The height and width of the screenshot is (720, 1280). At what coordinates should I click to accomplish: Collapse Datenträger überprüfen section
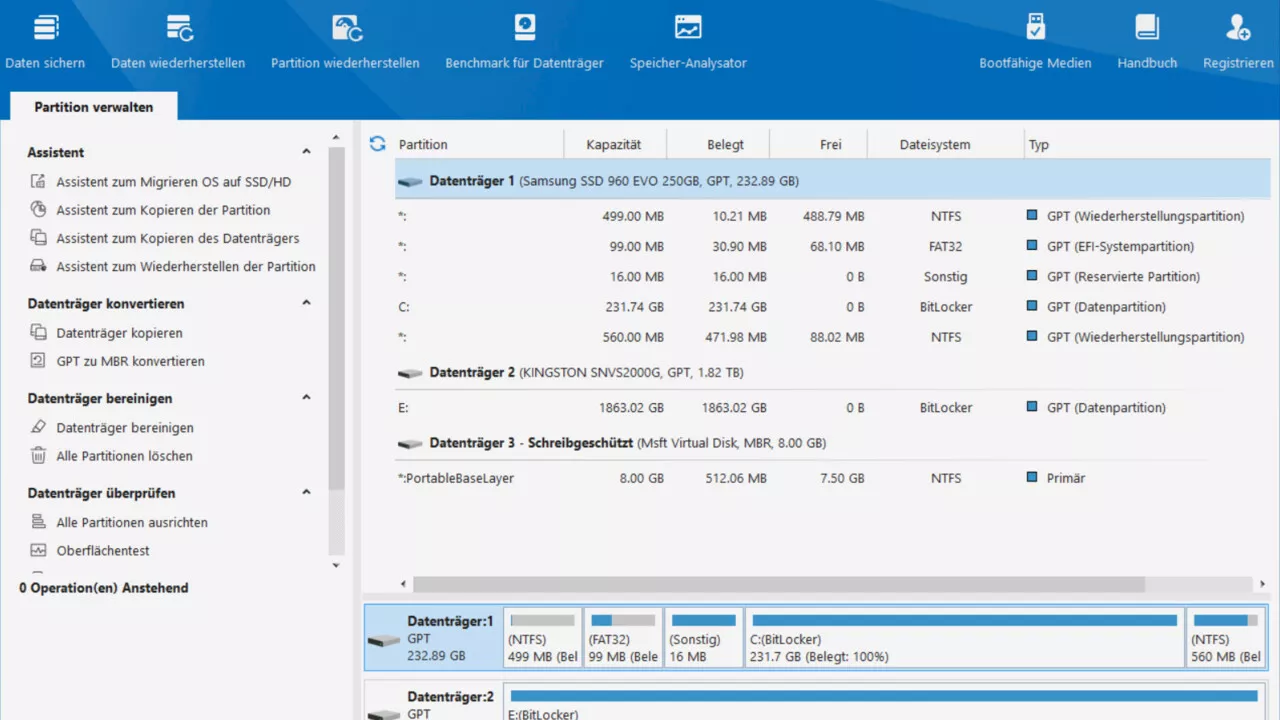(307, 493)
